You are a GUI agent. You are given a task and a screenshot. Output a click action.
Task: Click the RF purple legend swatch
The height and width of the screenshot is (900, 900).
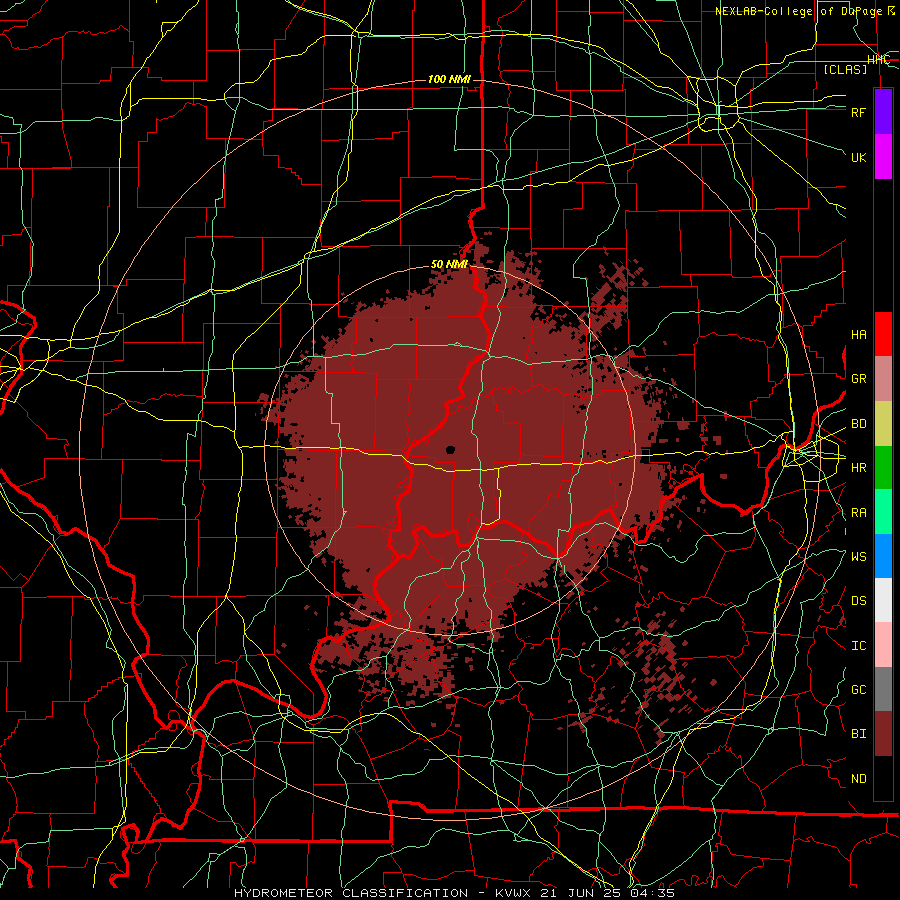pos(883,112)
